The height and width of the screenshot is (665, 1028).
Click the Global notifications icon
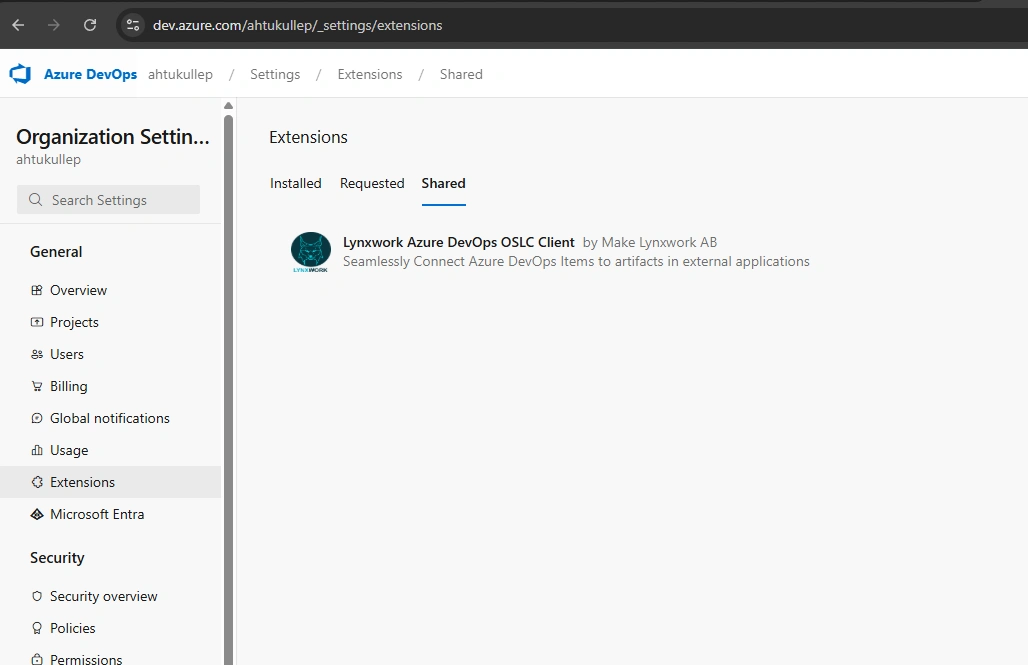37,418
